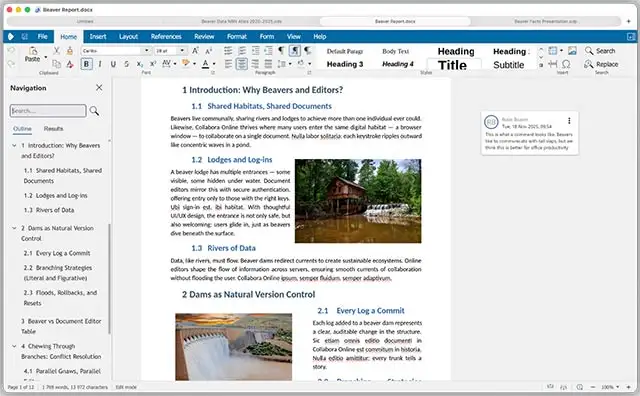Switch to the Review tab
Viewport: 640px width, 396px height.
(x=204, y=36)
